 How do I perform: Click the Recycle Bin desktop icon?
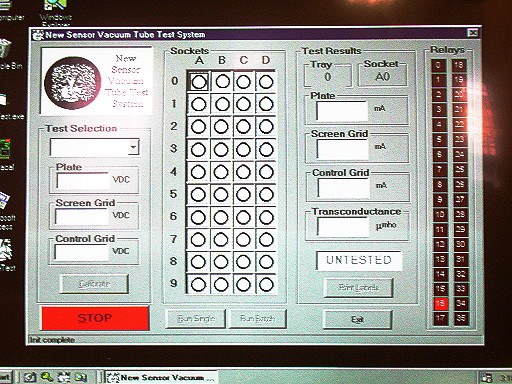point(7,54)
